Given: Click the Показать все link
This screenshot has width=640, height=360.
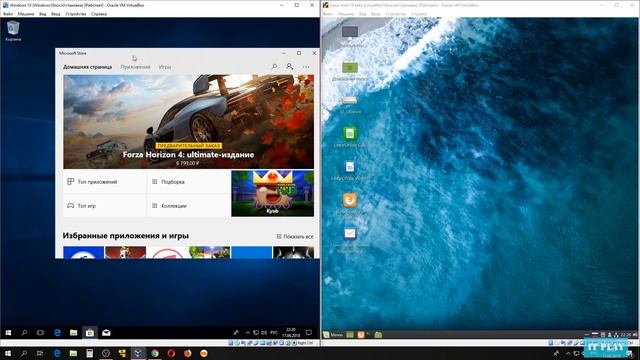Looking at the screenshot, I should (295, 236).
